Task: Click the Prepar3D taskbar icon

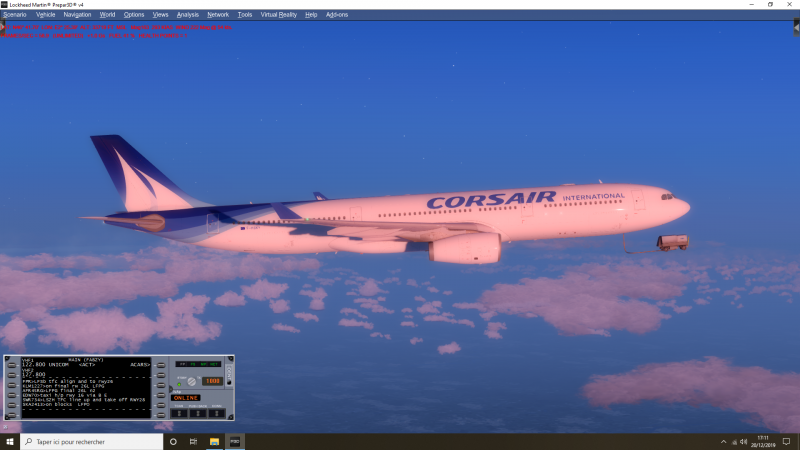Action: click(235, 442)
